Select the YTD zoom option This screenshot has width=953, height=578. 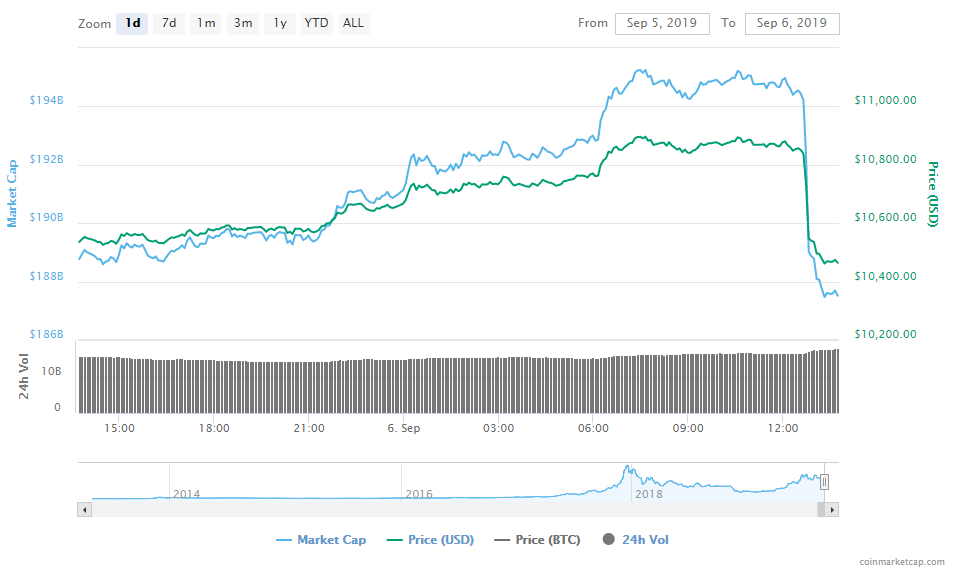316,23
